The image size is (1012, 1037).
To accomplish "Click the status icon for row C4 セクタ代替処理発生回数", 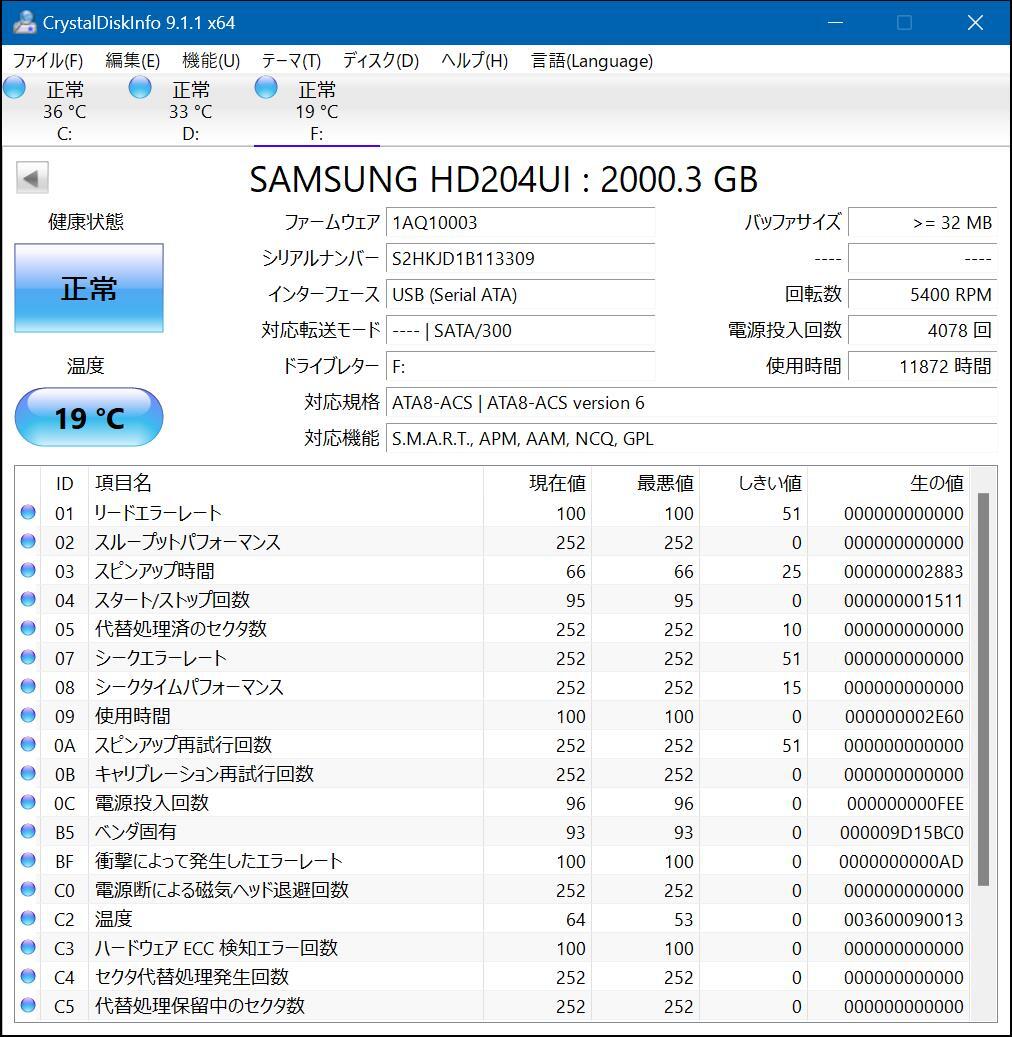I will click(x=28, y=976).
